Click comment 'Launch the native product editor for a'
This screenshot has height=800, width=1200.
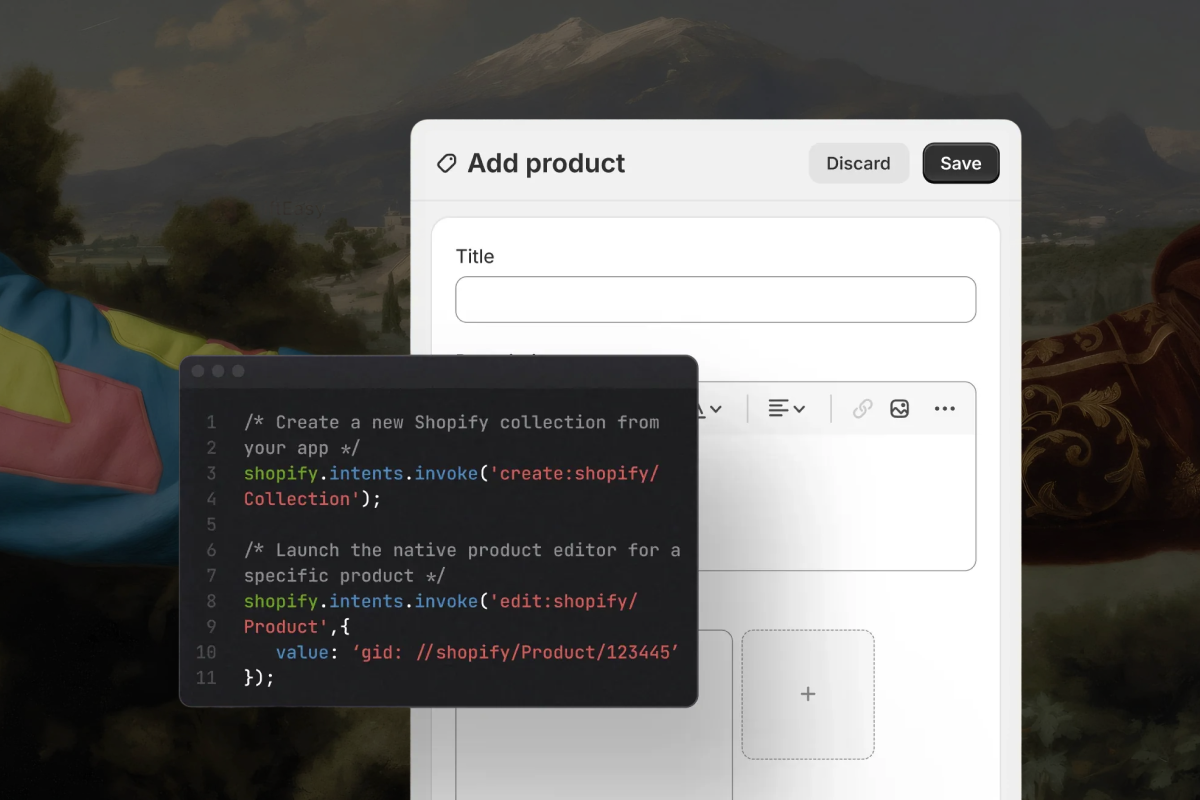coord(462,550)
